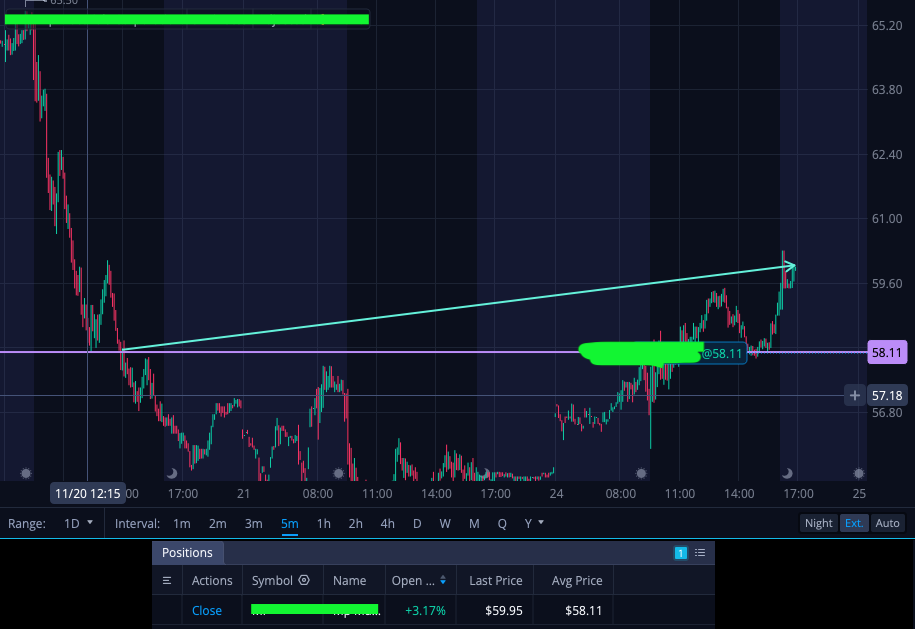Open the Symbol column settings gear icon
Image resolution: width=915 pixels, height=629 pixels.
coord(304,580)
